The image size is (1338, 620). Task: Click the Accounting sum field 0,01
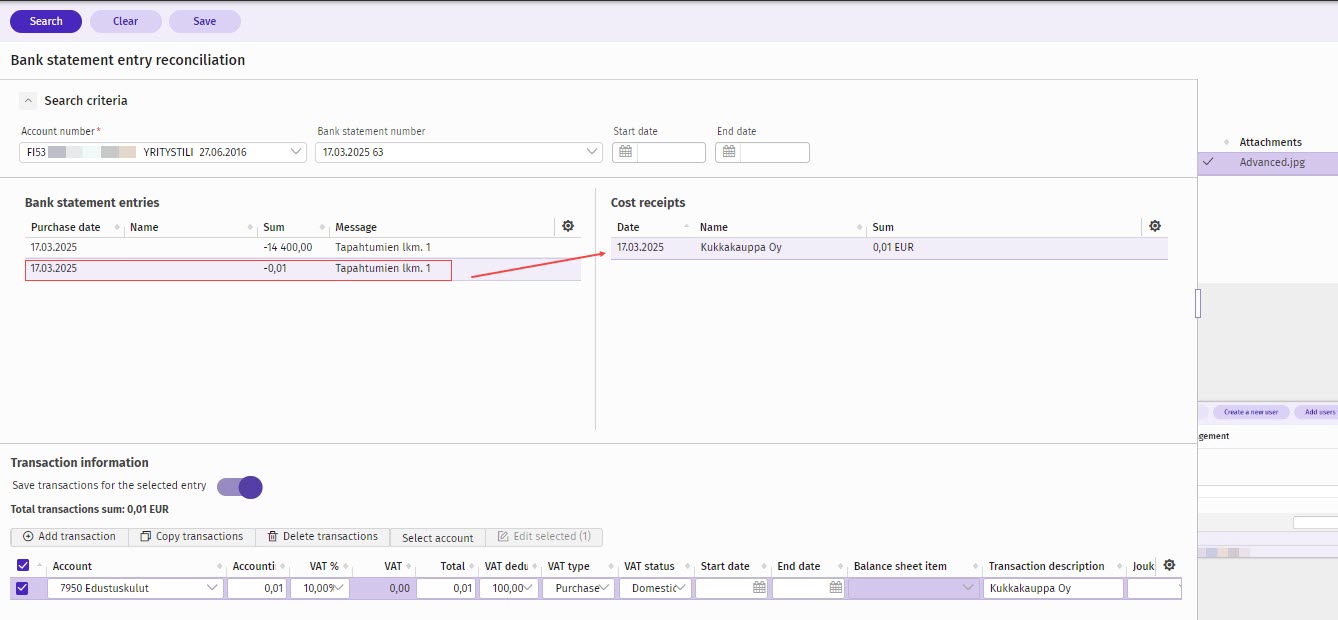tap(257, 588)
